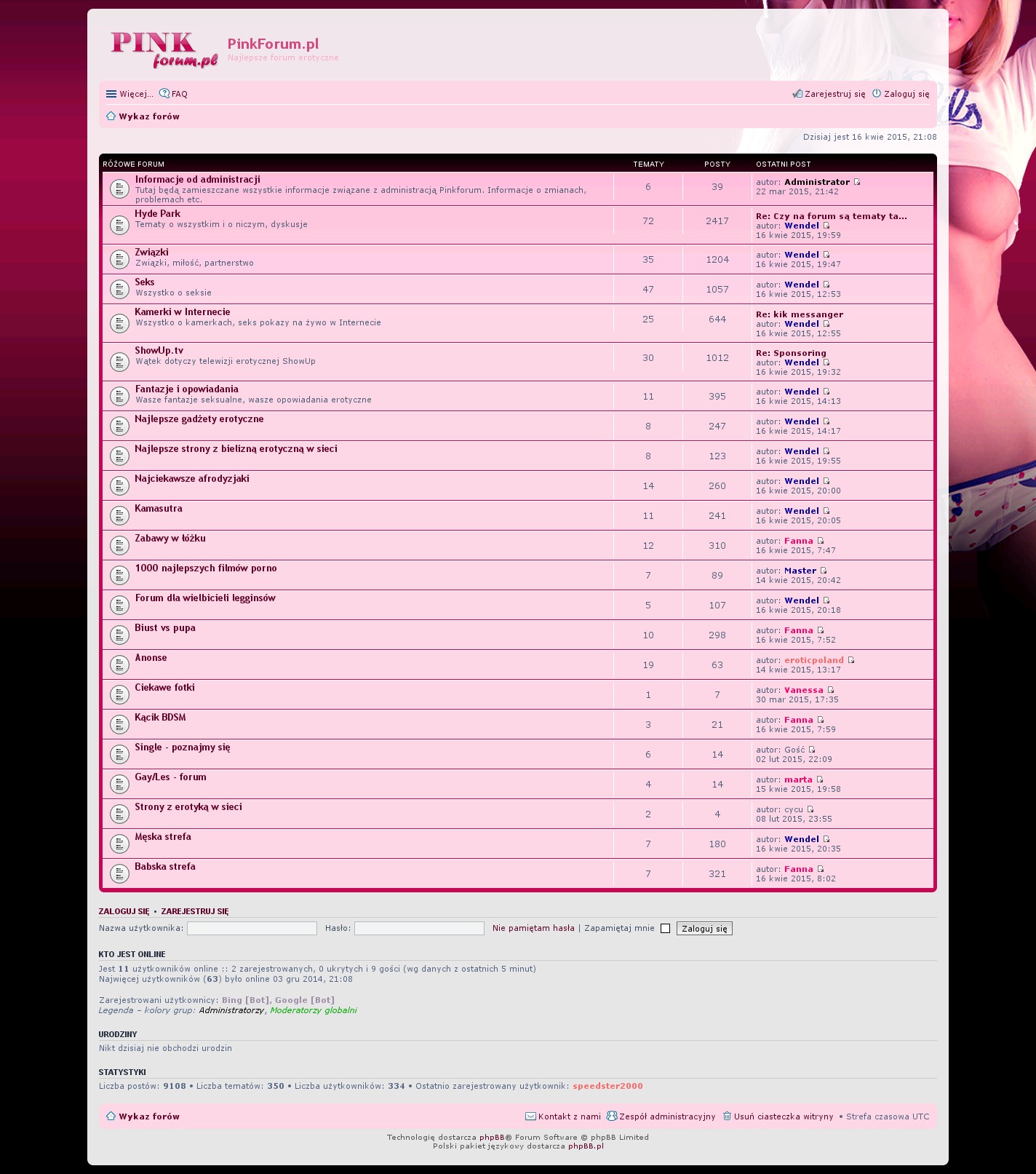
Task: Click the forum icon for ShowUp.tv
Action: pyautogui.click(x=119, y=362)
